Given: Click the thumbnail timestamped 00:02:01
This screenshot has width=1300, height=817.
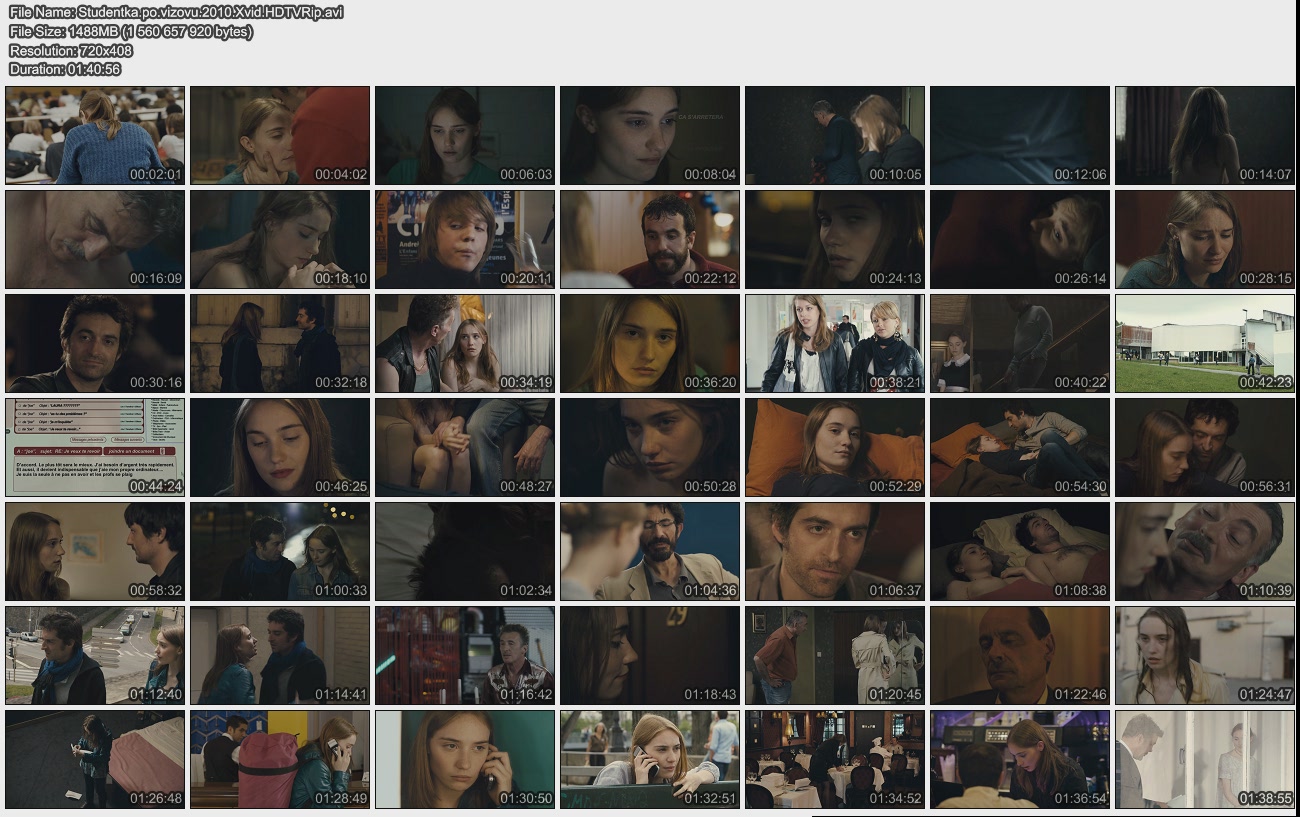Looking at the screenshot, I should coord(95,135).
